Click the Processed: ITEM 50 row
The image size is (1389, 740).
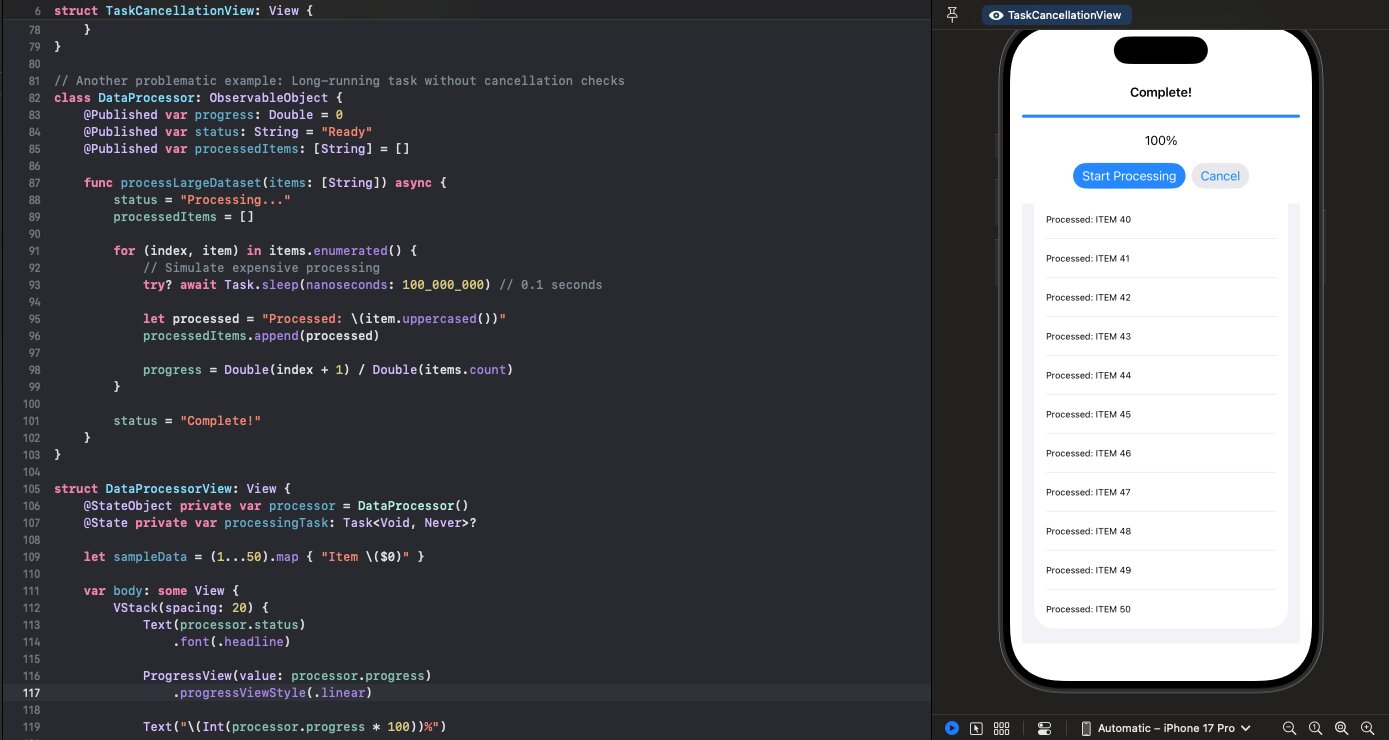point(1160,609)
